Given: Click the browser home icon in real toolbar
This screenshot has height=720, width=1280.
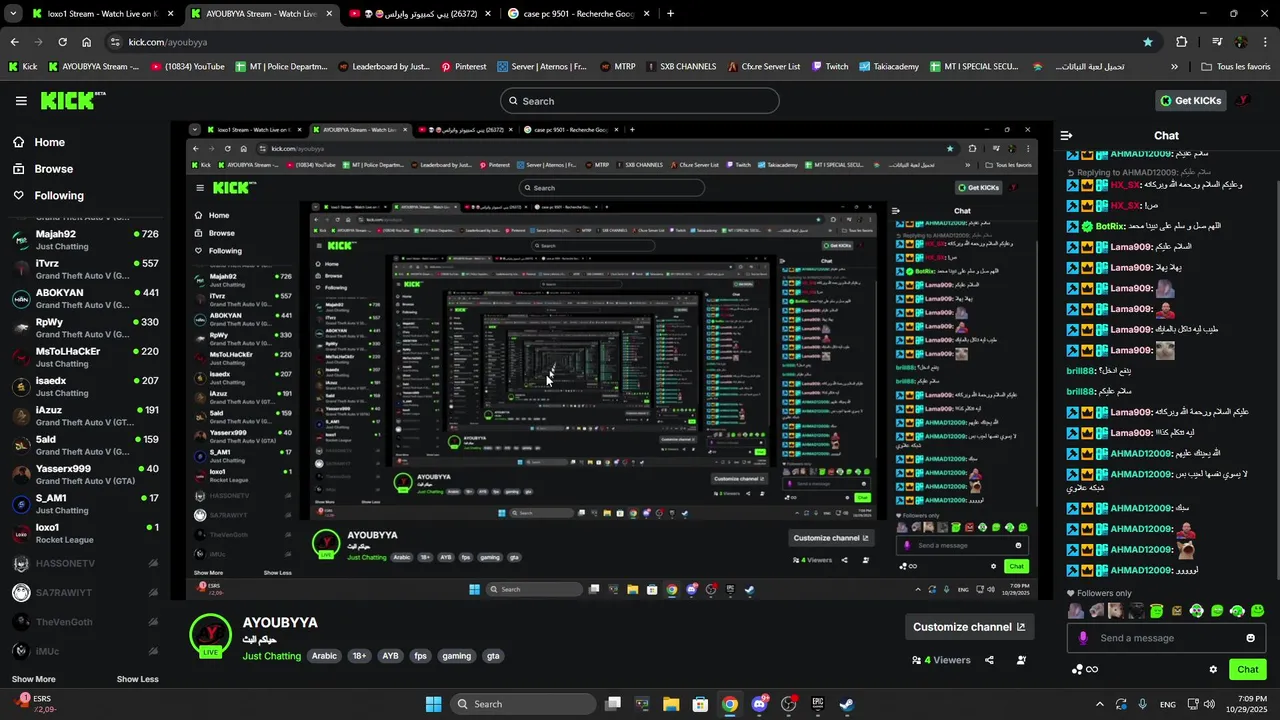Looking at the screenshot, I should (x=87, y=42).
